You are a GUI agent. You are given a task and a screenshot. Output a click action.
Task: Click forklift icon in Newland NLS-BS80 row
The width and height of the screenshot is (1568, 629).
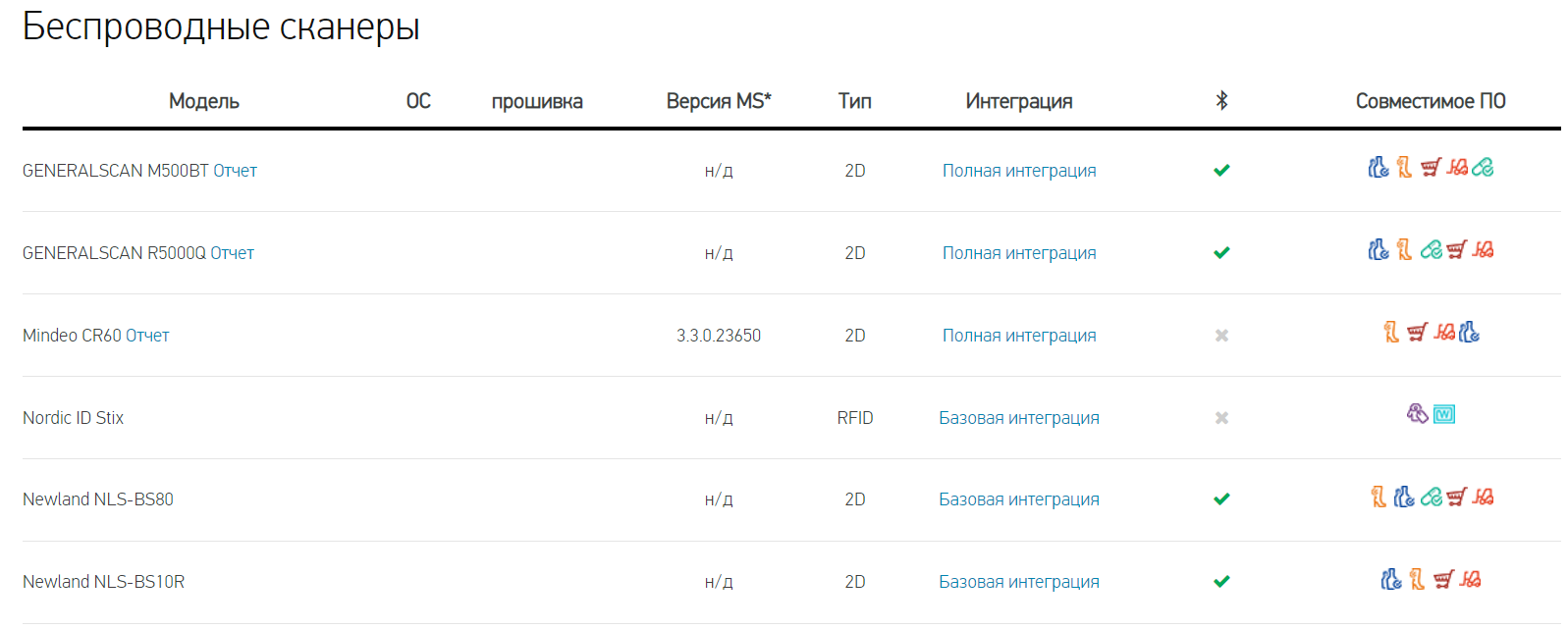pyautogui.click(x=1483, y=497)
